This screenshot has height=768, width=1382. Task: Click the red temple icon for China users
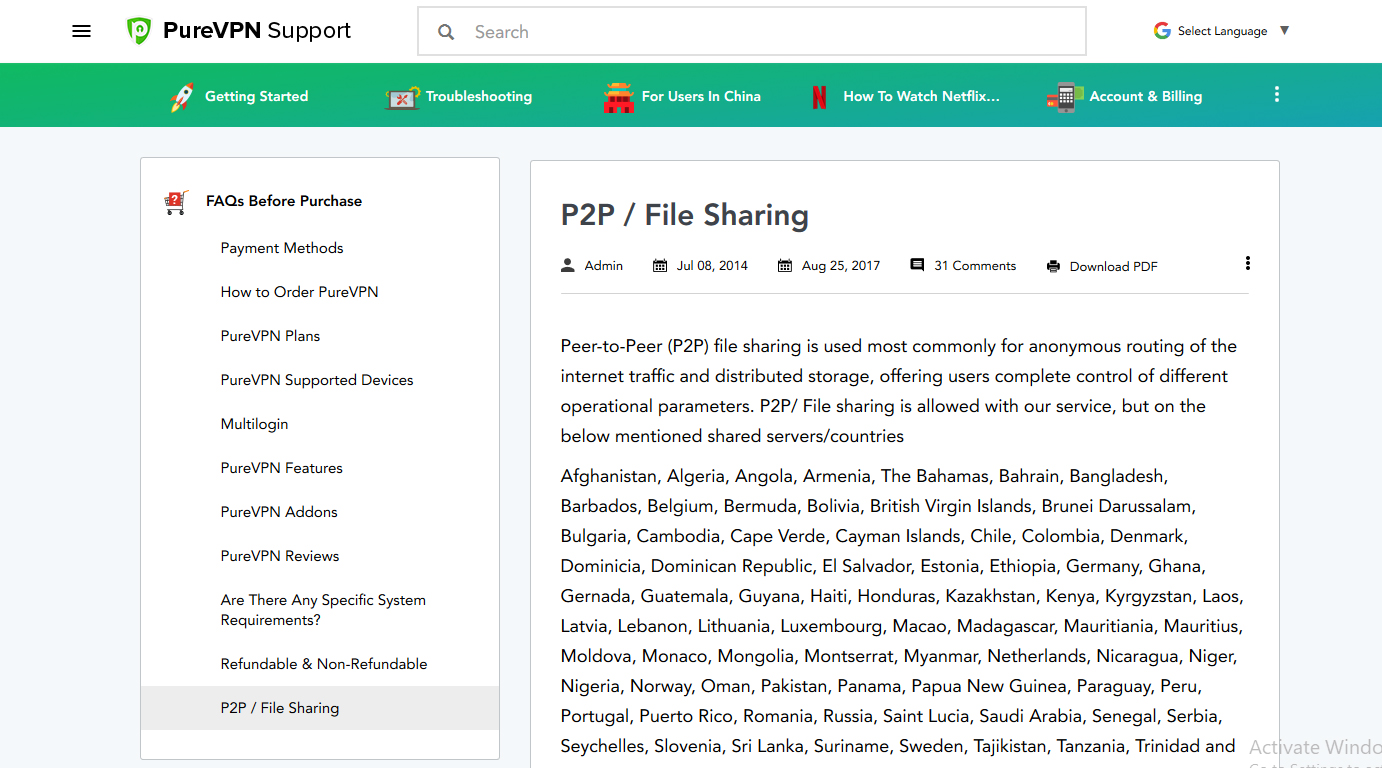[x=619, y=97]
